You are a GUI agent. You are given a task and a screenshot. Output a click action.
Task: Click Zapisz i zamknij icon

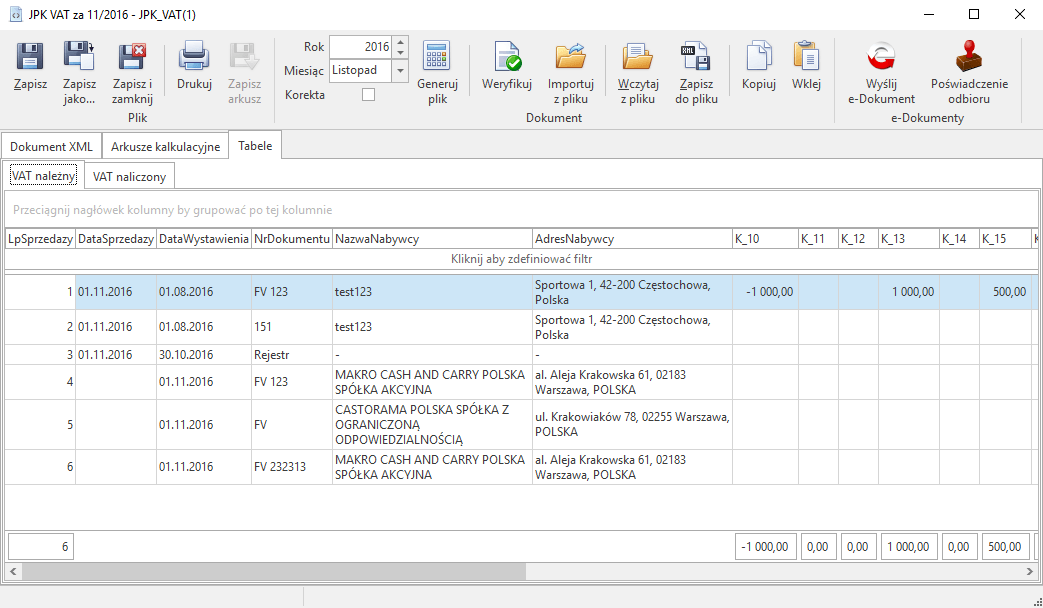(x=132, y=56)
